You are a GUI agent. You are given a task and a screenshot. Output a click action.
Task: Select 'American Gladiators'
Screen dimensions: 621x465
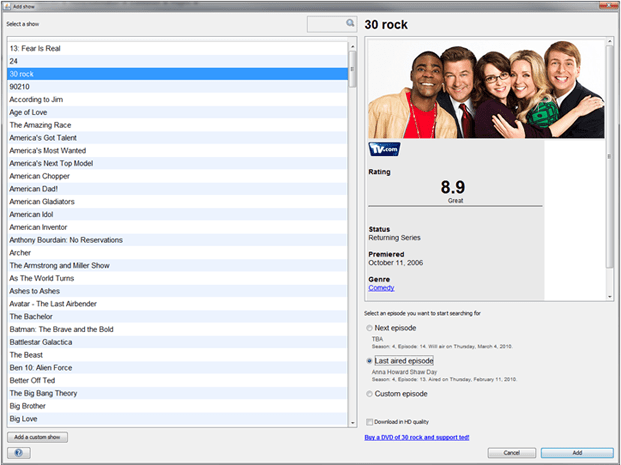[x=177, y=202]
